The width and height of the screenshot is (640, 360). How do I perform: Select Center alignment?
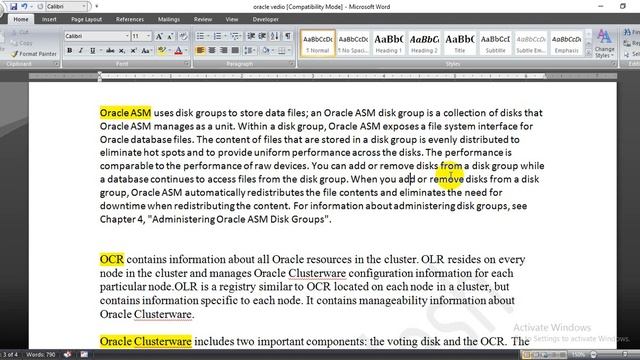212,51
